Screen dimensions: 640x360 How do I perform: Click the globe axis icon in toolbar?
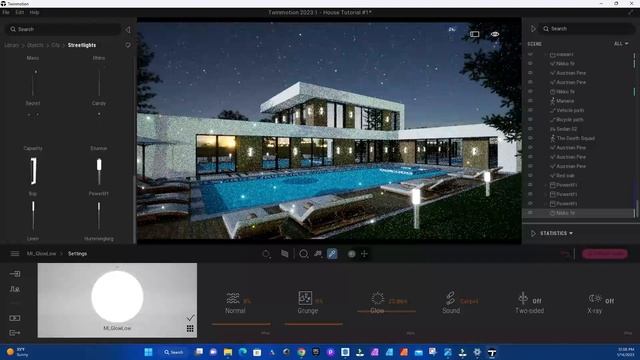[x=351, y=254]
